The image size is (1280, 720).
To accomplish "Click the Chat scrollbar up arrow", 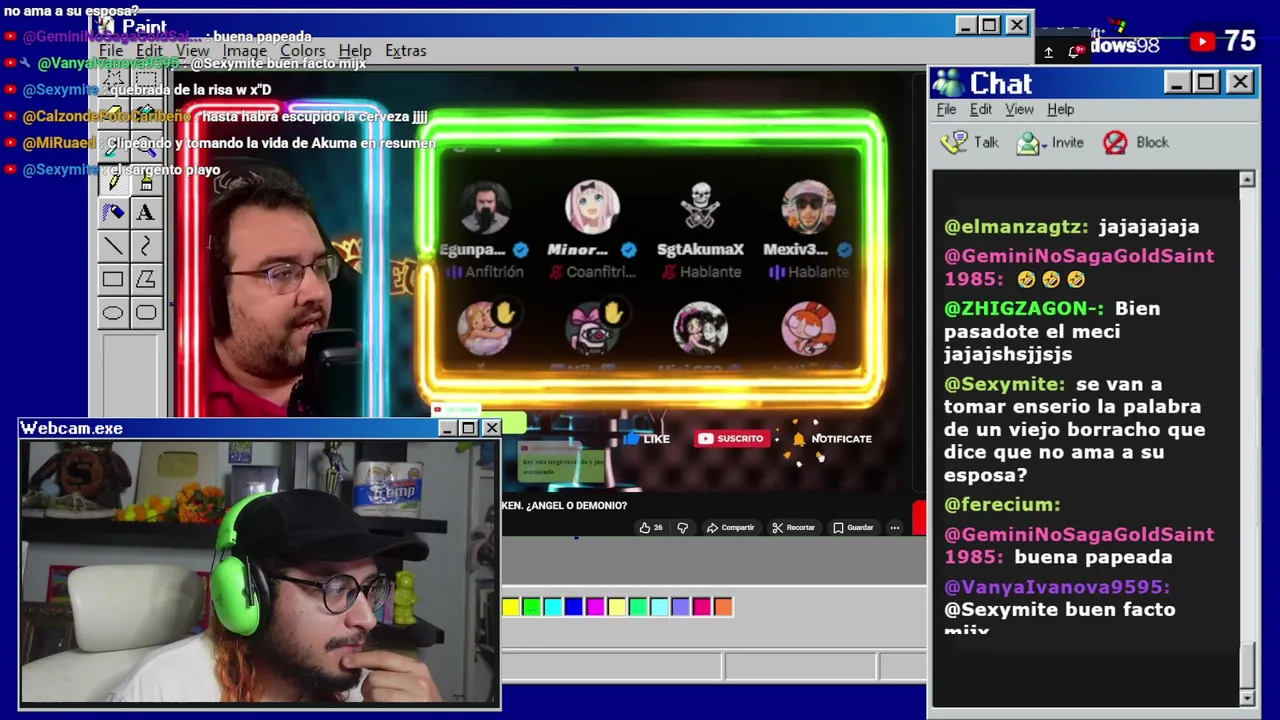I will tap(1247, 179).
